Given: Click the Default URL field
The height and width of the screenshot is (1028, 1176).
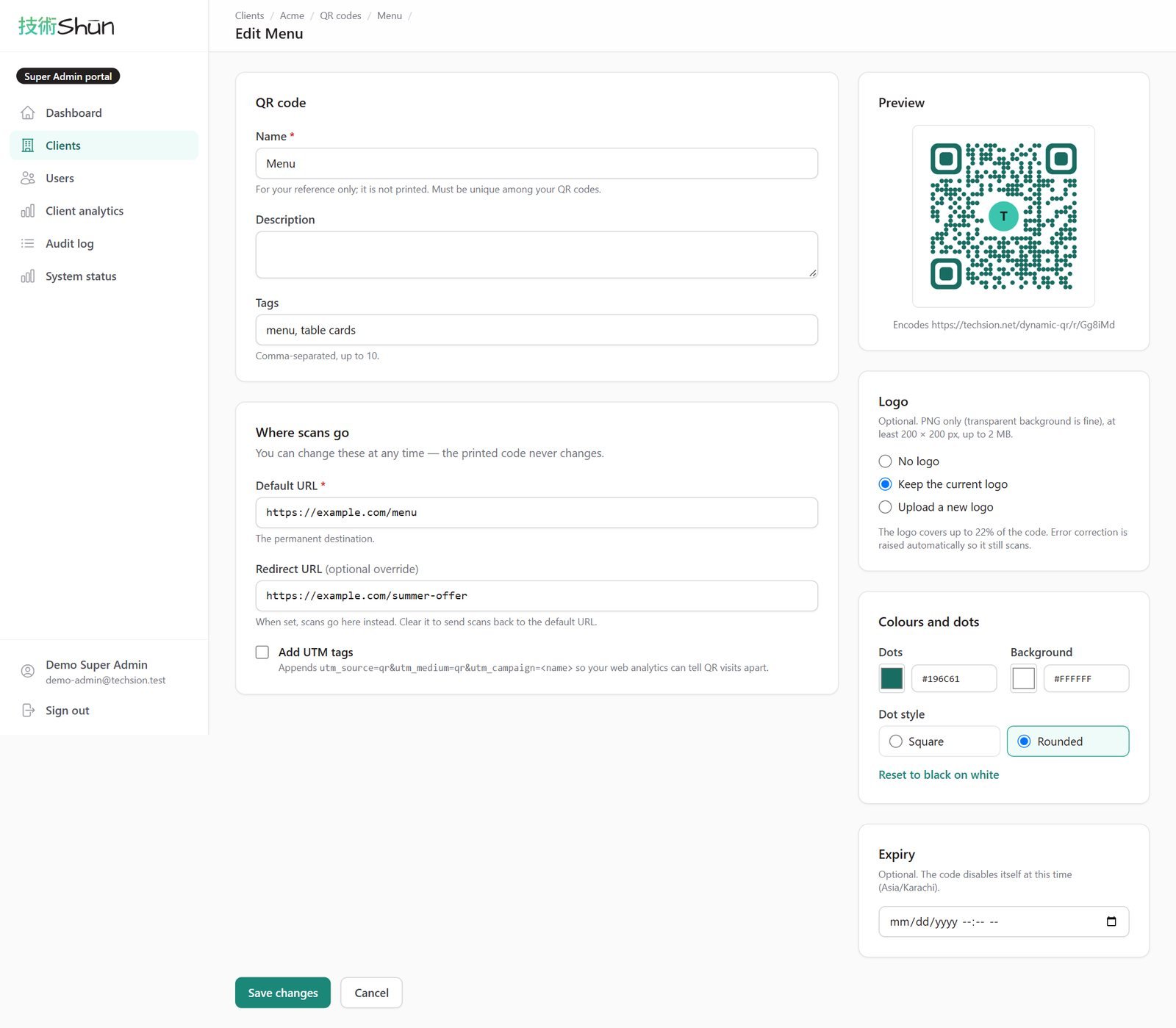Looking at the screenshot, I should 537,512.
